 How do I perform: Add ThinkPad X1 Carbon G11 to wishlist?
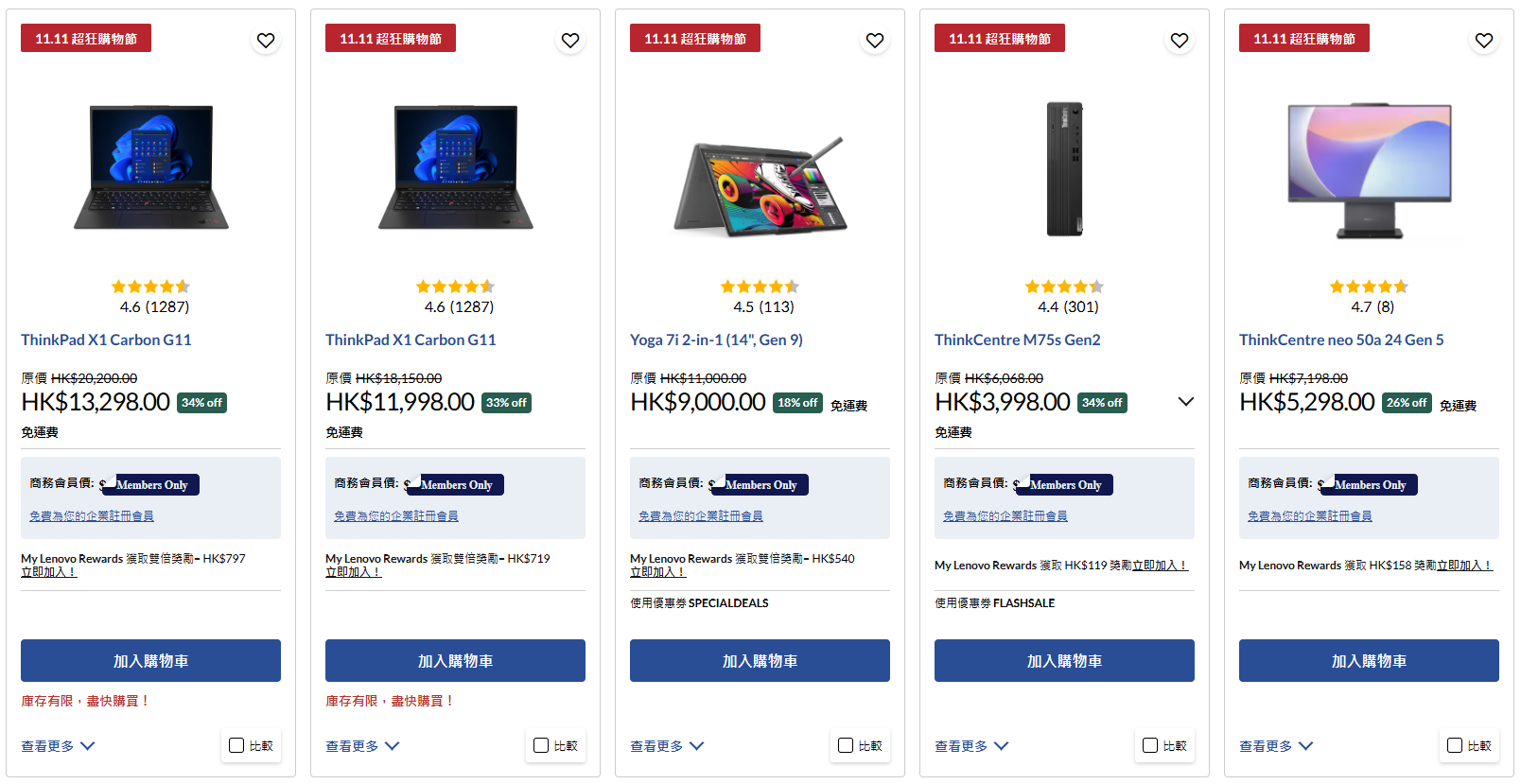(266, 40)
